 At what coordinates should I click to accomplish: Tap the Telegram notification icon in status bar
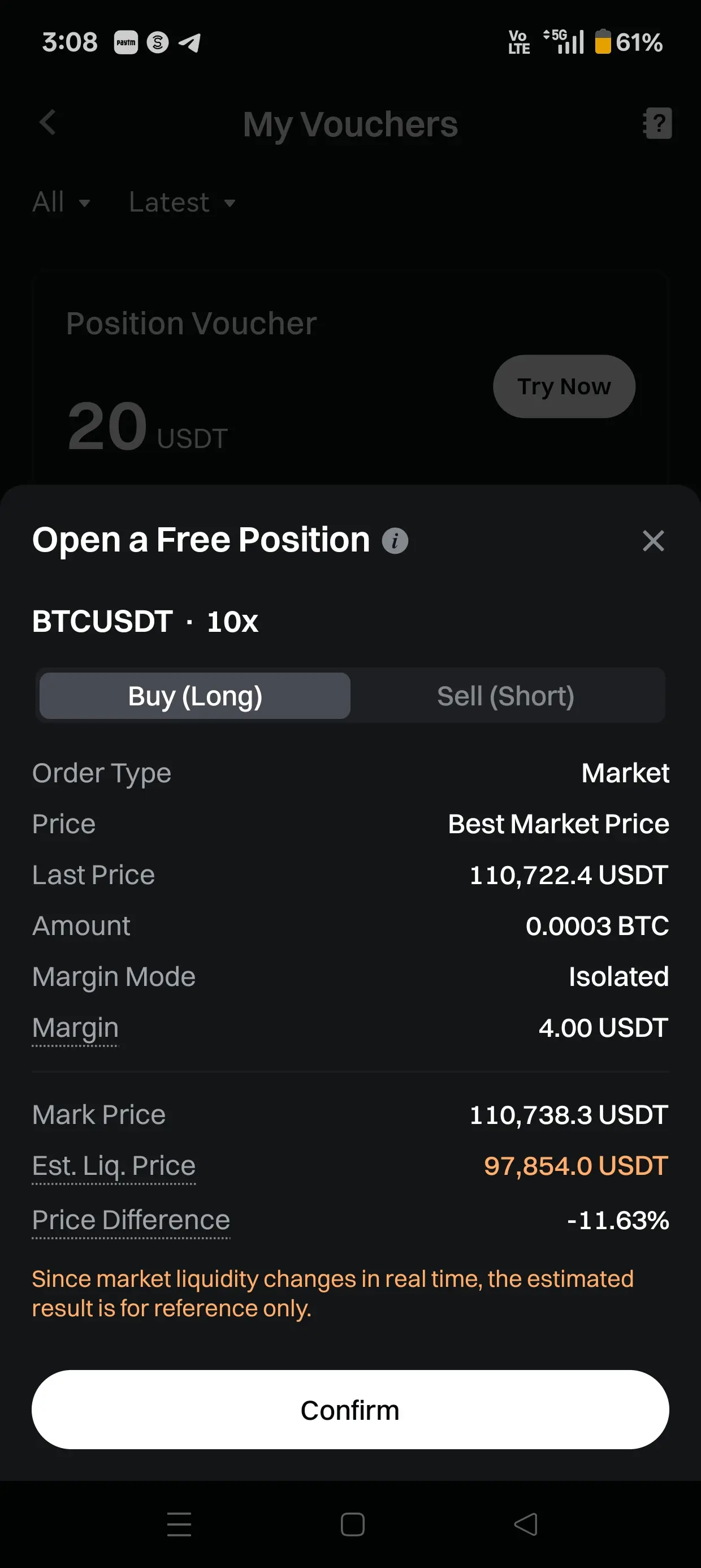(189, 42)
